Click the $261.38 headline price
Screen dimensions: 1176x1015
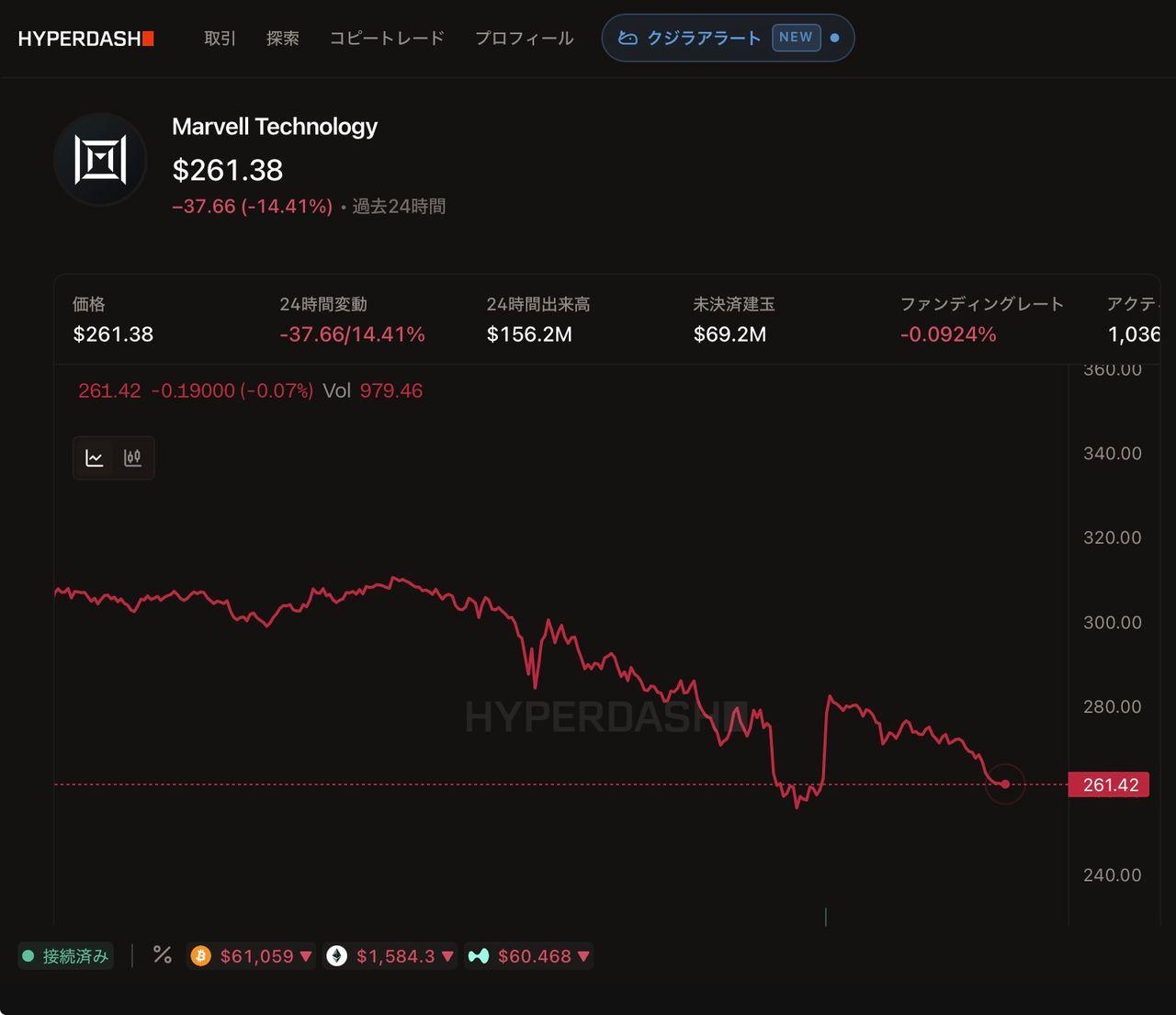click(x=228, y=170)
